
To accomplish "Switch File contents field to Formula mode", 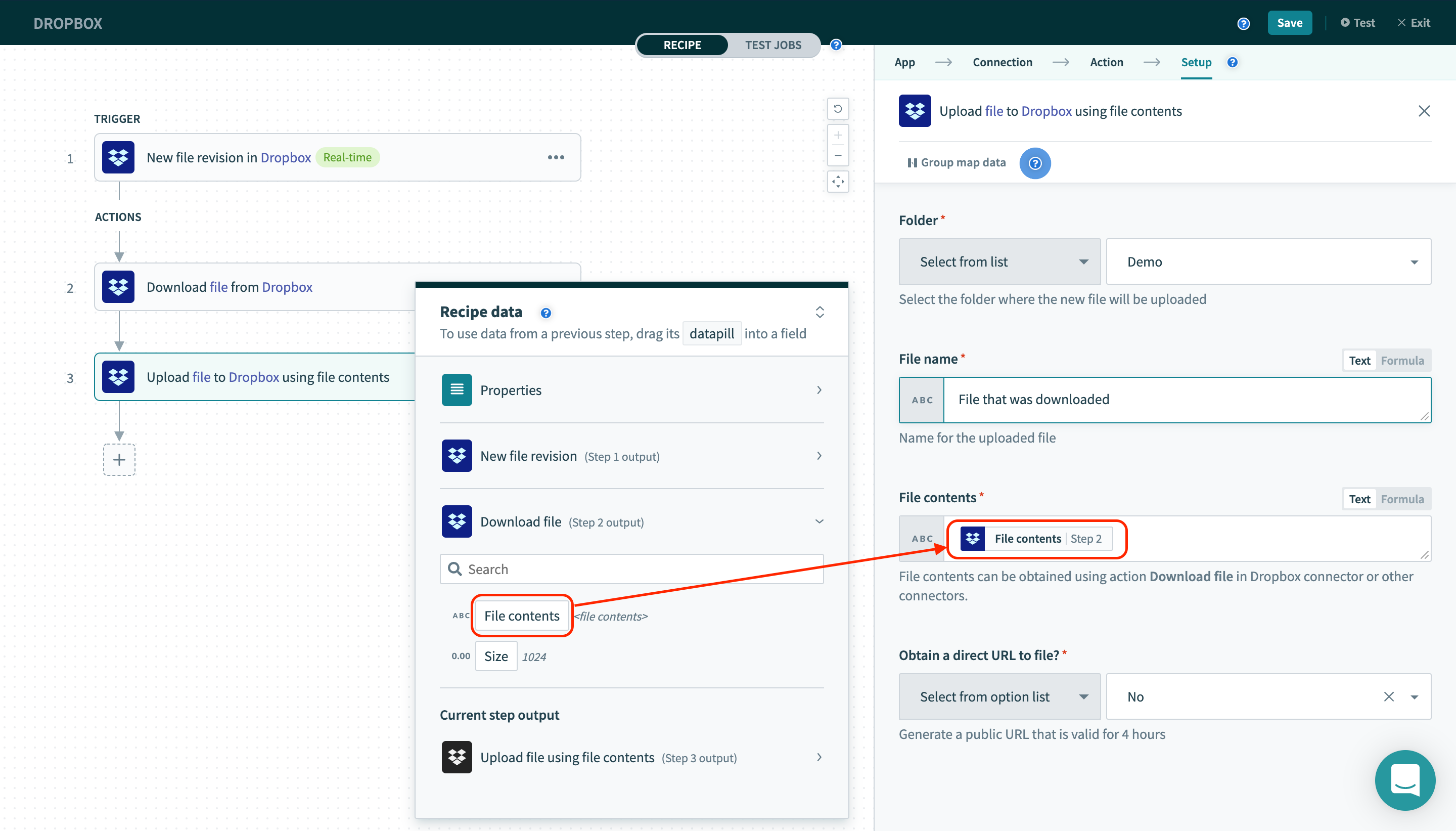I will pyautogui.click(x=1403, y=498).
